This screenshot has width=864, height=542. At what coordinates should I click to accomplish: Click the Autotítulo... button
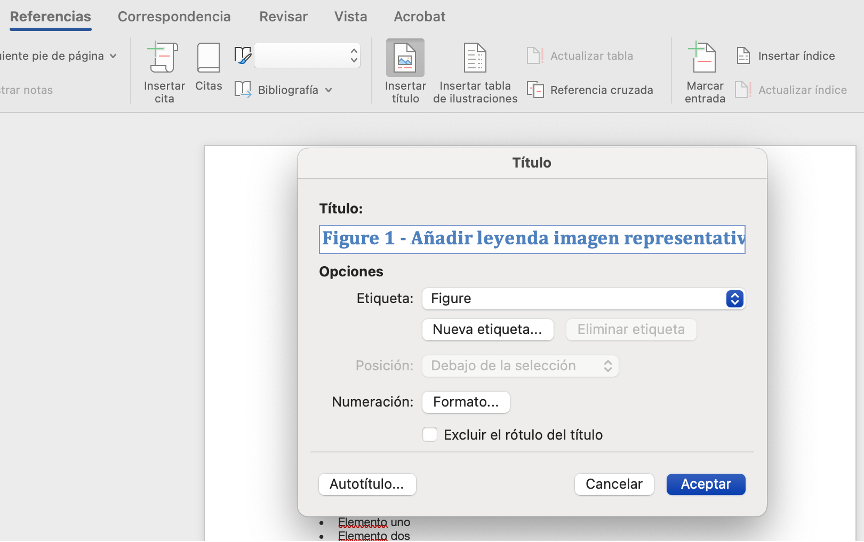pyautogui.click(x=367, y=484)
